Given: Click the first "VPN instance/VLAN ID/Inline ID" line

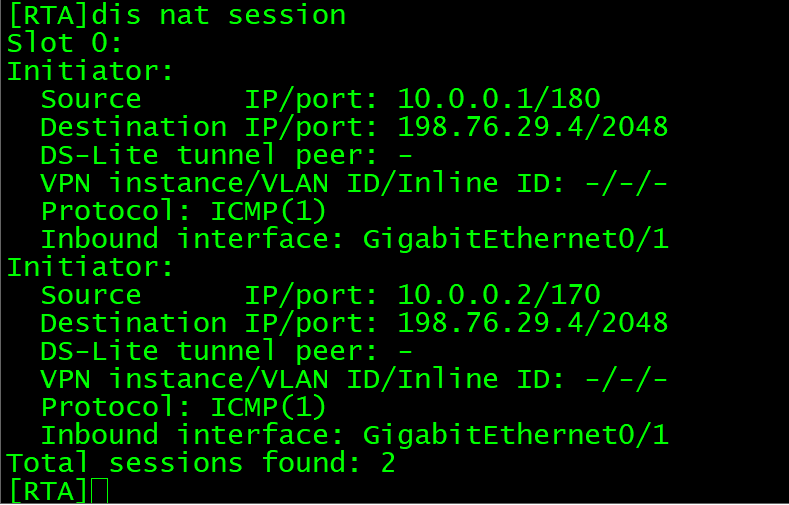Looking at the screenshot, I should click(x=354, y=183).
